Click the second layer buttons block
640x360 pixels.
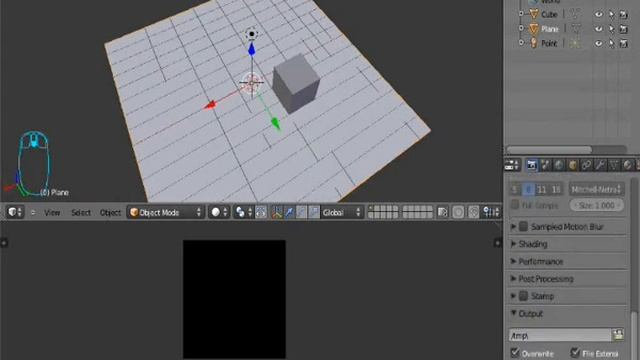[417, 212]
